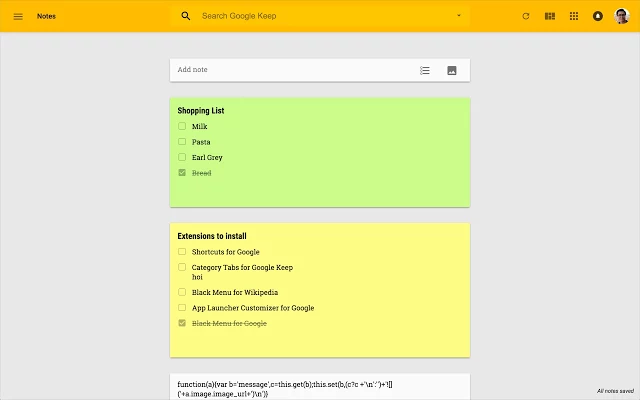This screenshot has height=400, width=640.
Task: Click the Notes title in header
Action: pos(46,16)
